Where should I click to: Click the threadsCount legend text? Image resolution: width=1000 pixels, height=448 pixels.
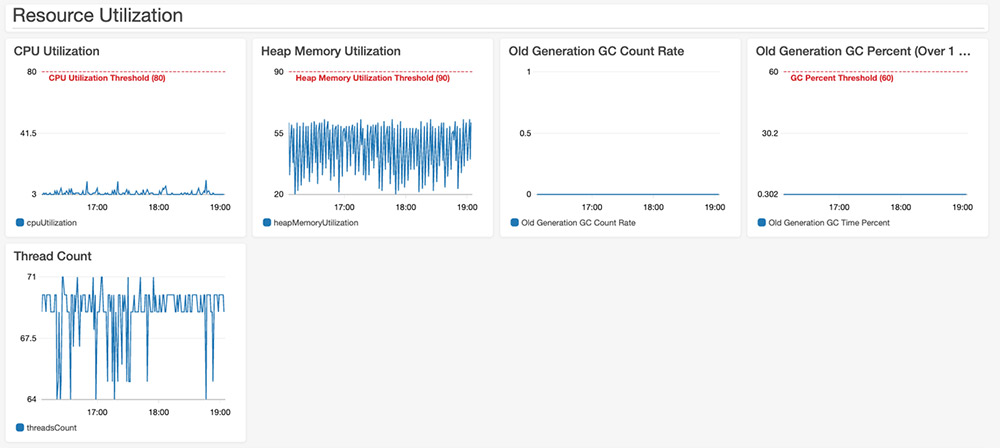[x=51, y=428]
